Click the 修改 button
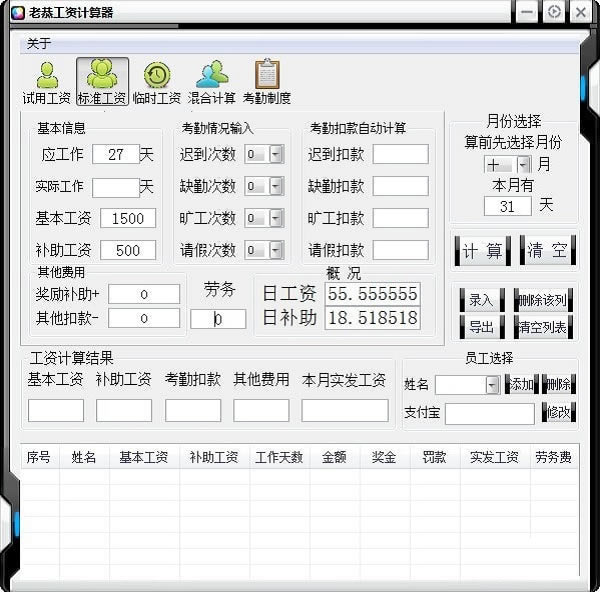This screenshot has height=592, width=600. 559,412
